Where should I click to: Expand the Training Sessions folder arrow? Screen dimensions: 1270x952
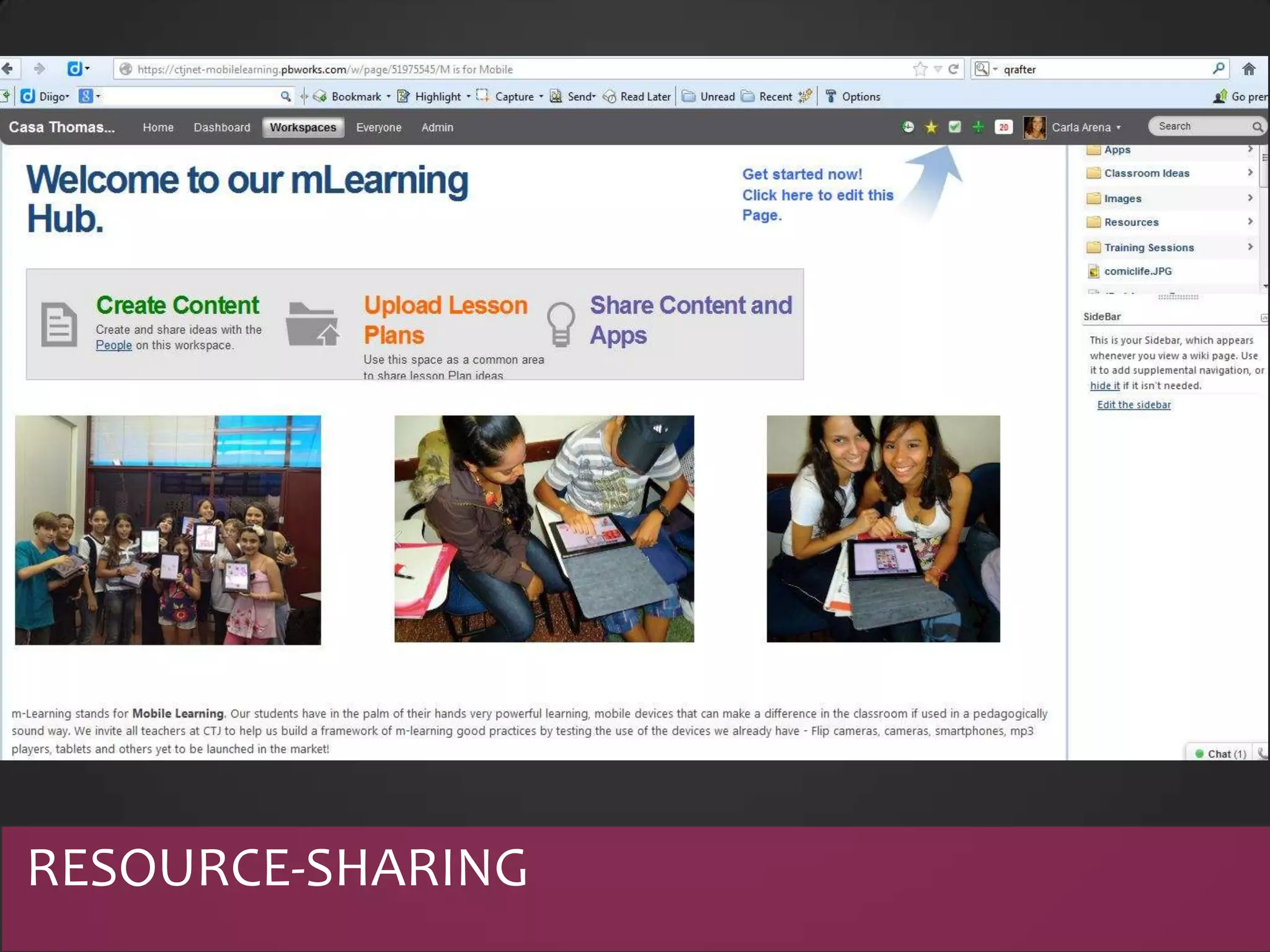[1250, 247]
